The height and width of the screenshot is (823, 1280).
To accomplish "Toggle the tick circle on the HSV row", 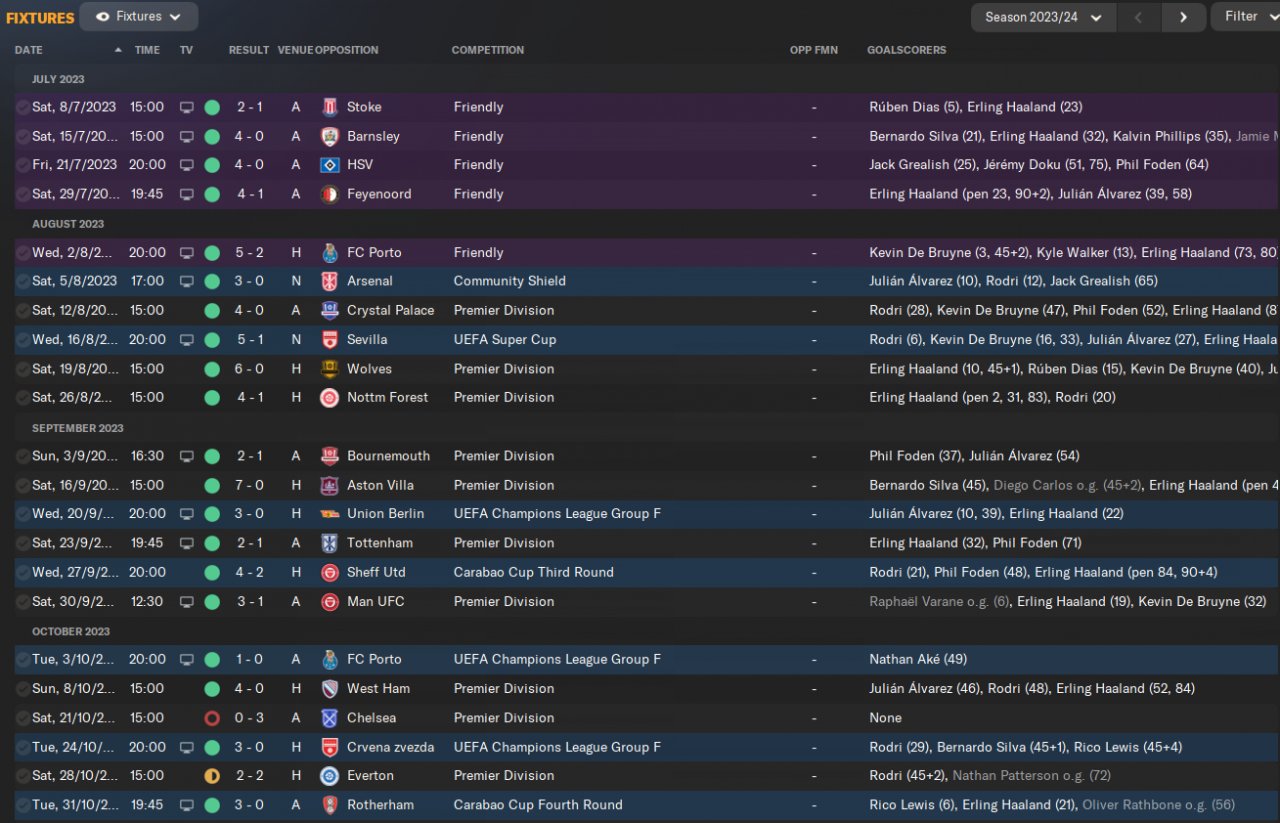I will (x=23, y=165).
